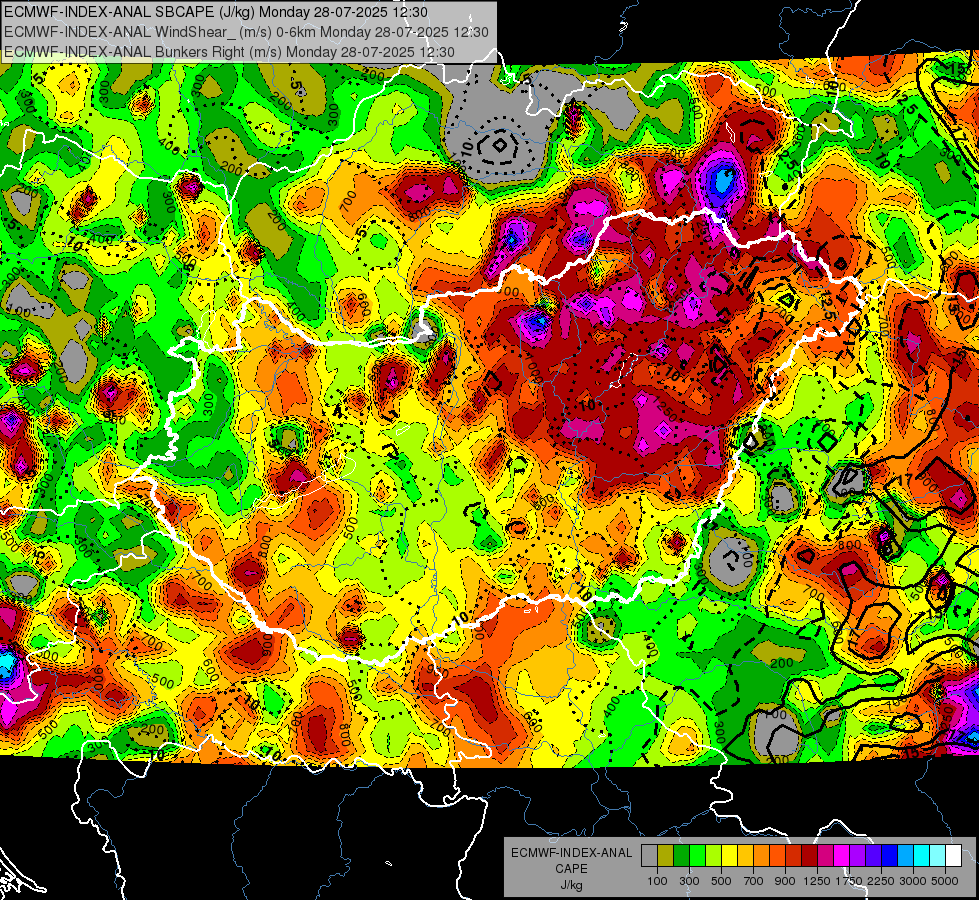Click the 3000 legend tick label
Viewport: 979px width, 900px height.
[x=913, y=881]
